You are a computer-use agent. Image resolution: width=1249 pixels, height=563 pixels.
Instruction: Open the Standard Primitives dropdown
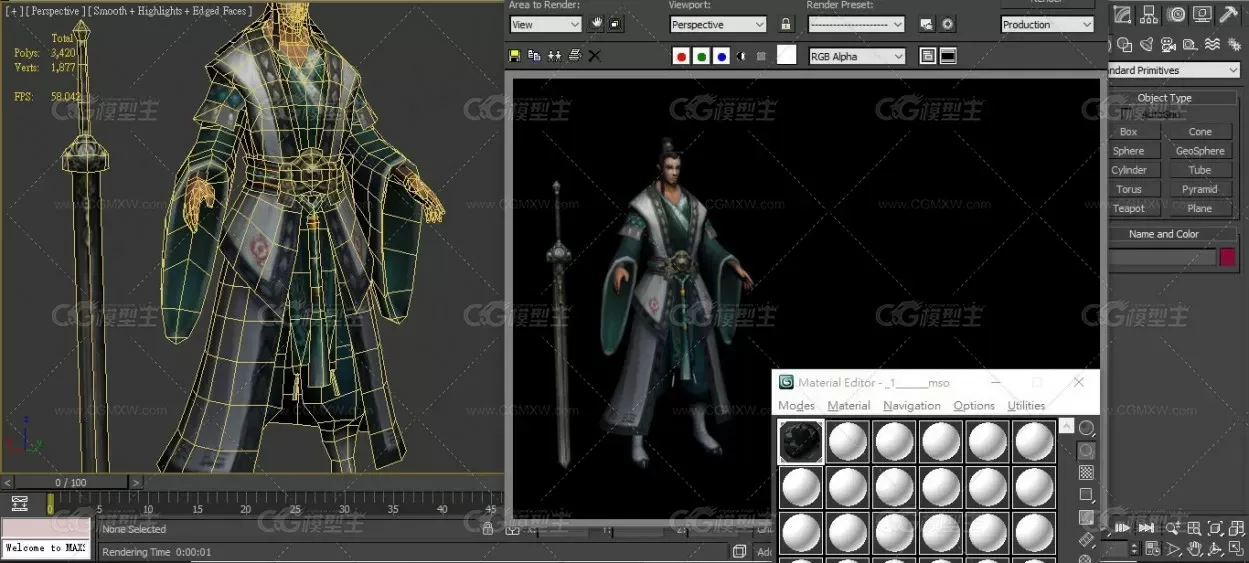pos(1174,70)
